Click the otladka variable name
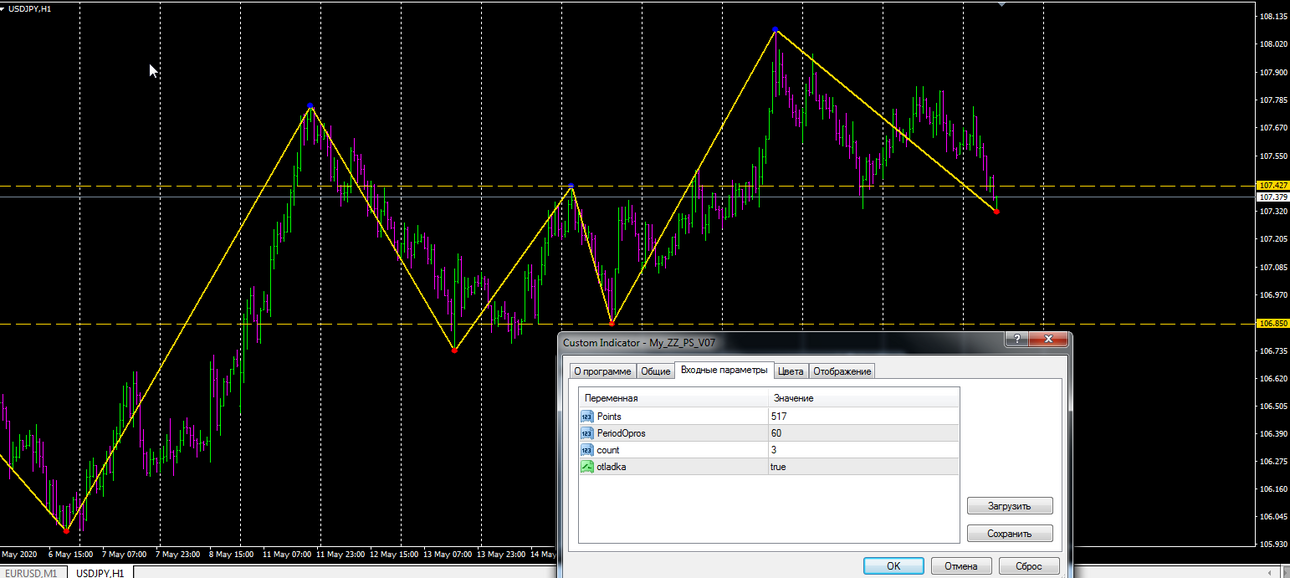Image resolution: width=1290 pixels, height=578 pixels. pyautogui.click(x=612, y=467)
